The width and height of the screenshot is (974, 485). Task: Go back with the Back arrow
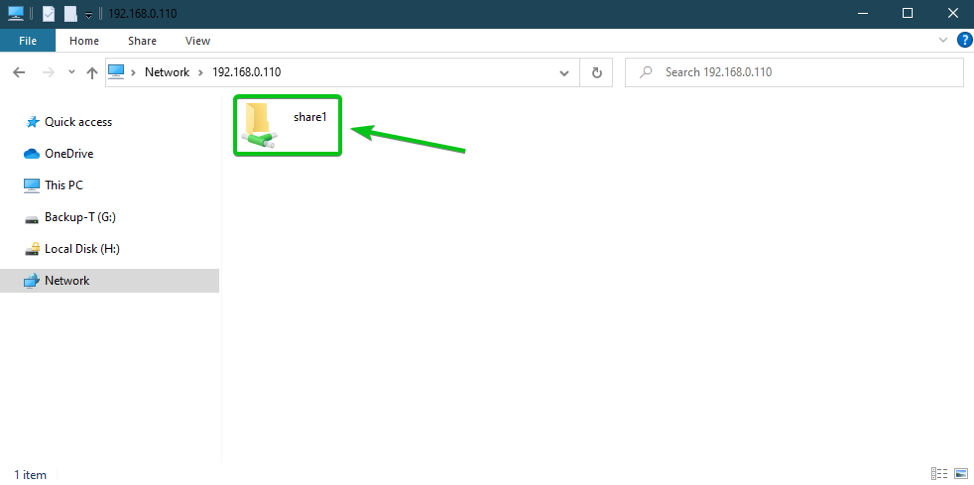click(x=19, y=73)
